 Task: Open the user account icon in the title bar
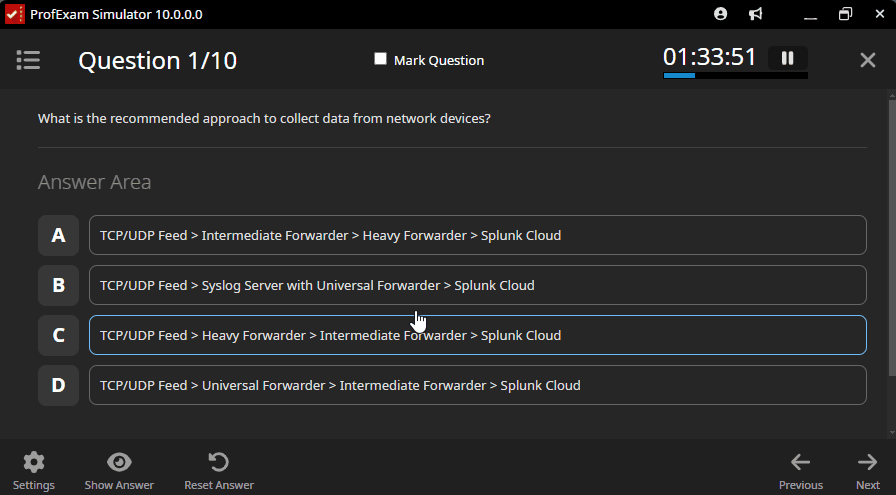tap(721, 14)
